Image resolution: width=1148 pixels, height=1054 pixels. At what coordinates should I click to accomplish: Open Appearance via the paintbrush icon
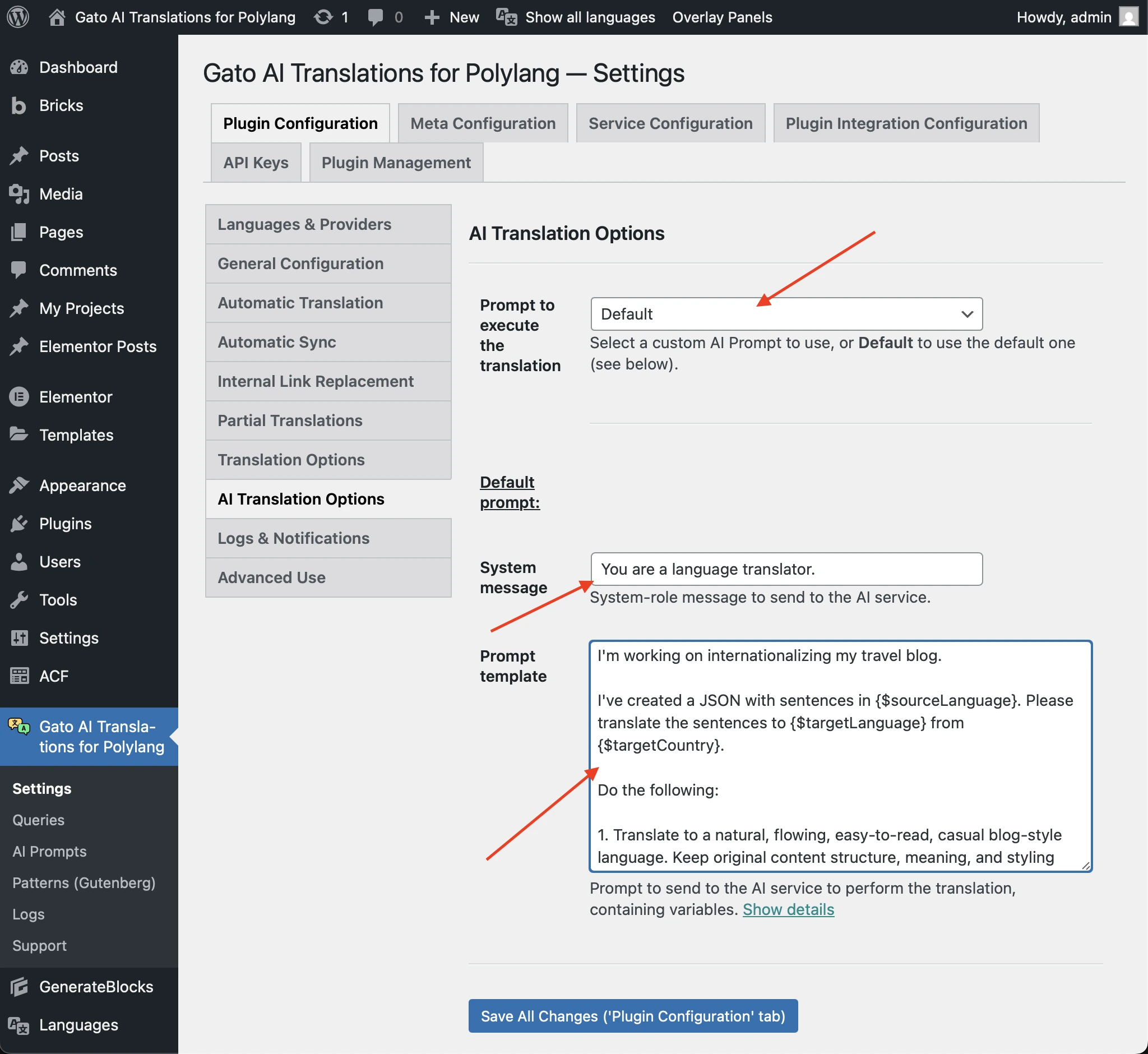21,486
